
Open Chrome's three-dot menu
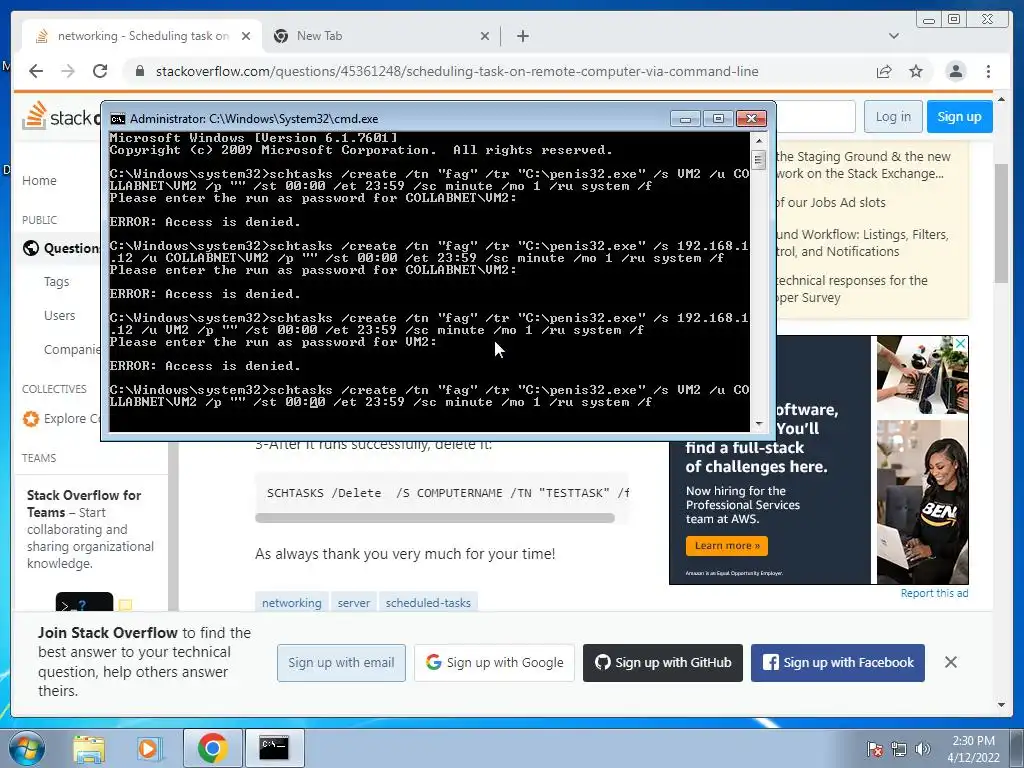(x=988, y=71)
